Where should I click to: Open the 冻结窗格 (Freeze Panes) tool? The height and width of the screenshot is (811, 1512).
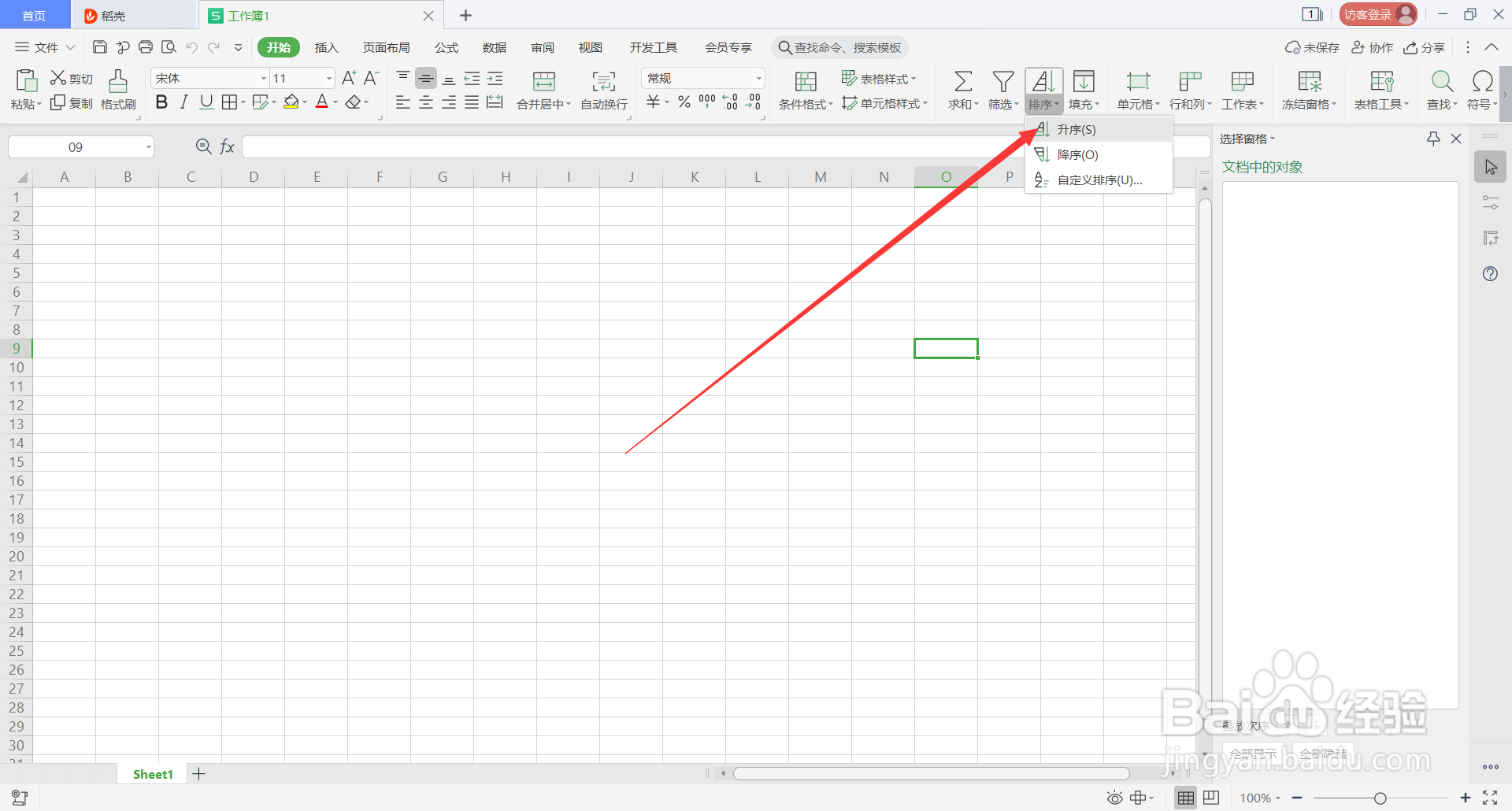[1307, 90]
